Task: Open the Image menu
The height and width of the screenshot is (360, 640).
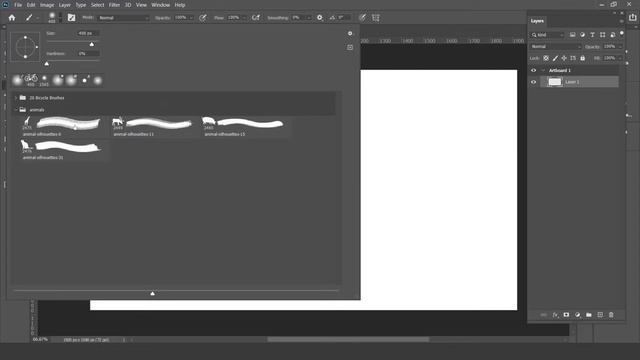Action: click(47, 5)
